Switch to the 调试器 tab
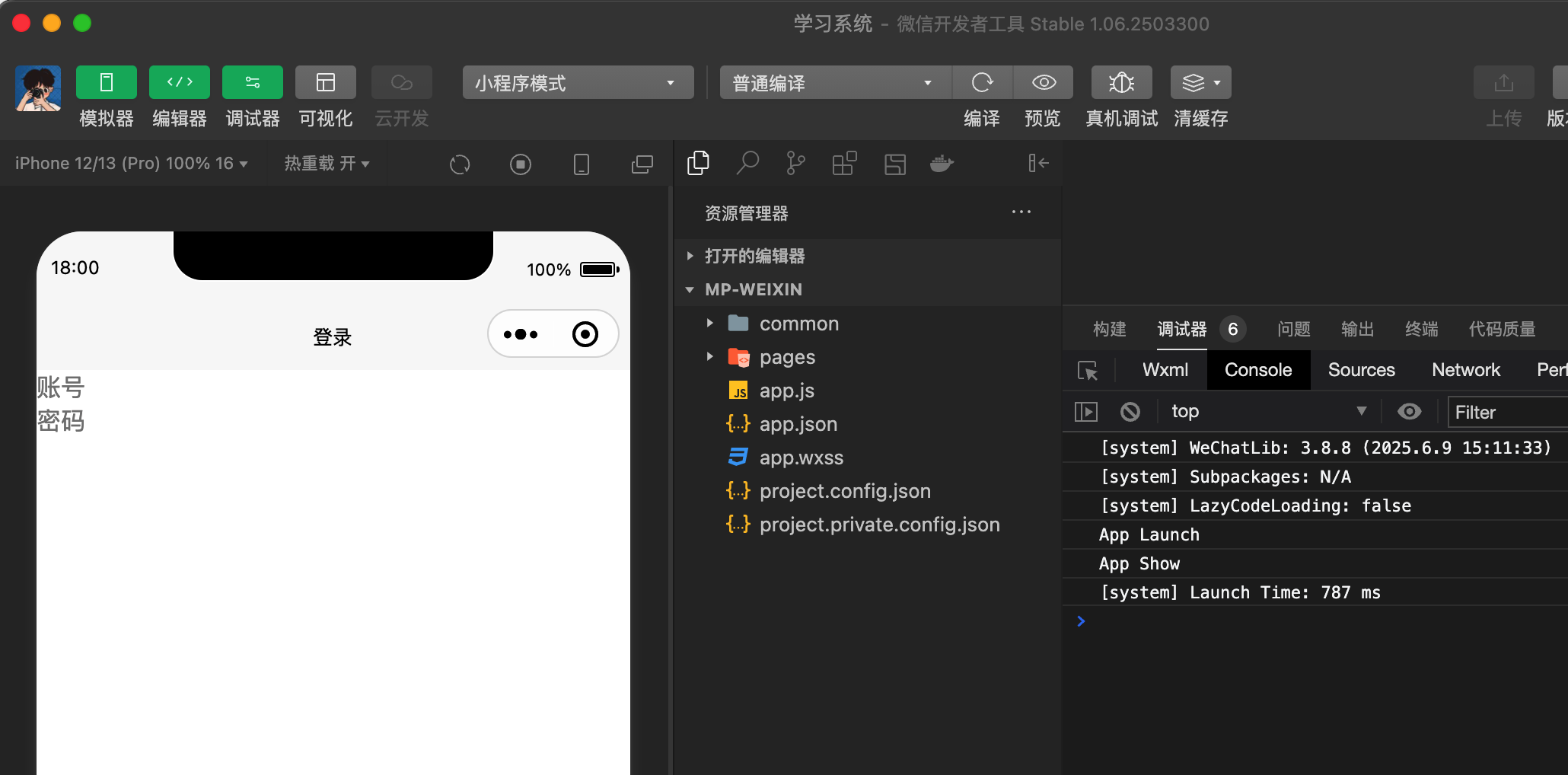Screen dimensions: 1568x775 pos(1182,329)
